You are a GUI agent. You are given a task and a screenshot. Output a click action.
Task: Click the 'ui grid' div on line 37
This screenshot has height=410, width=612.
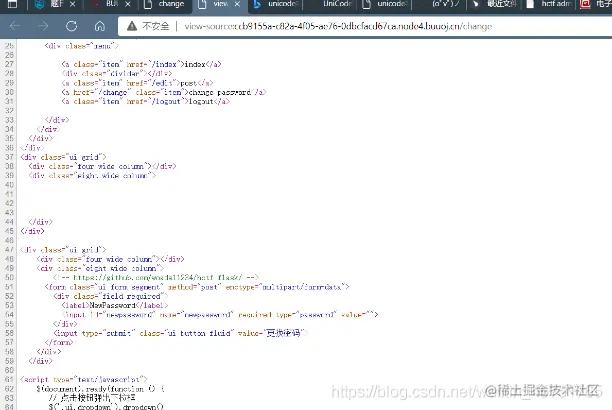(63, 157)
